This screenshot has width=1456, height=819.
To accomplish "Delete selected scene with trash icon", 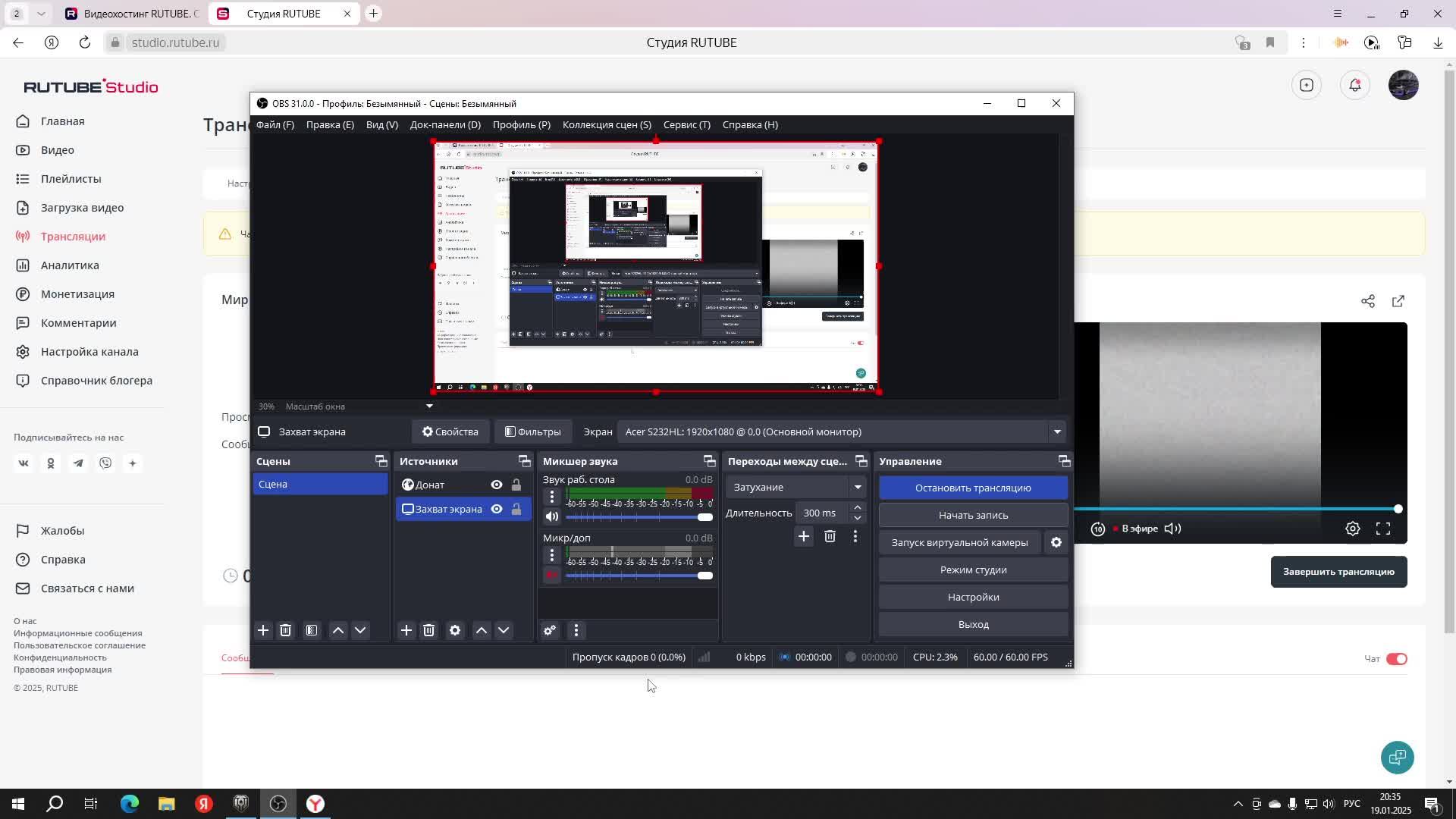I will pos(285,630).
